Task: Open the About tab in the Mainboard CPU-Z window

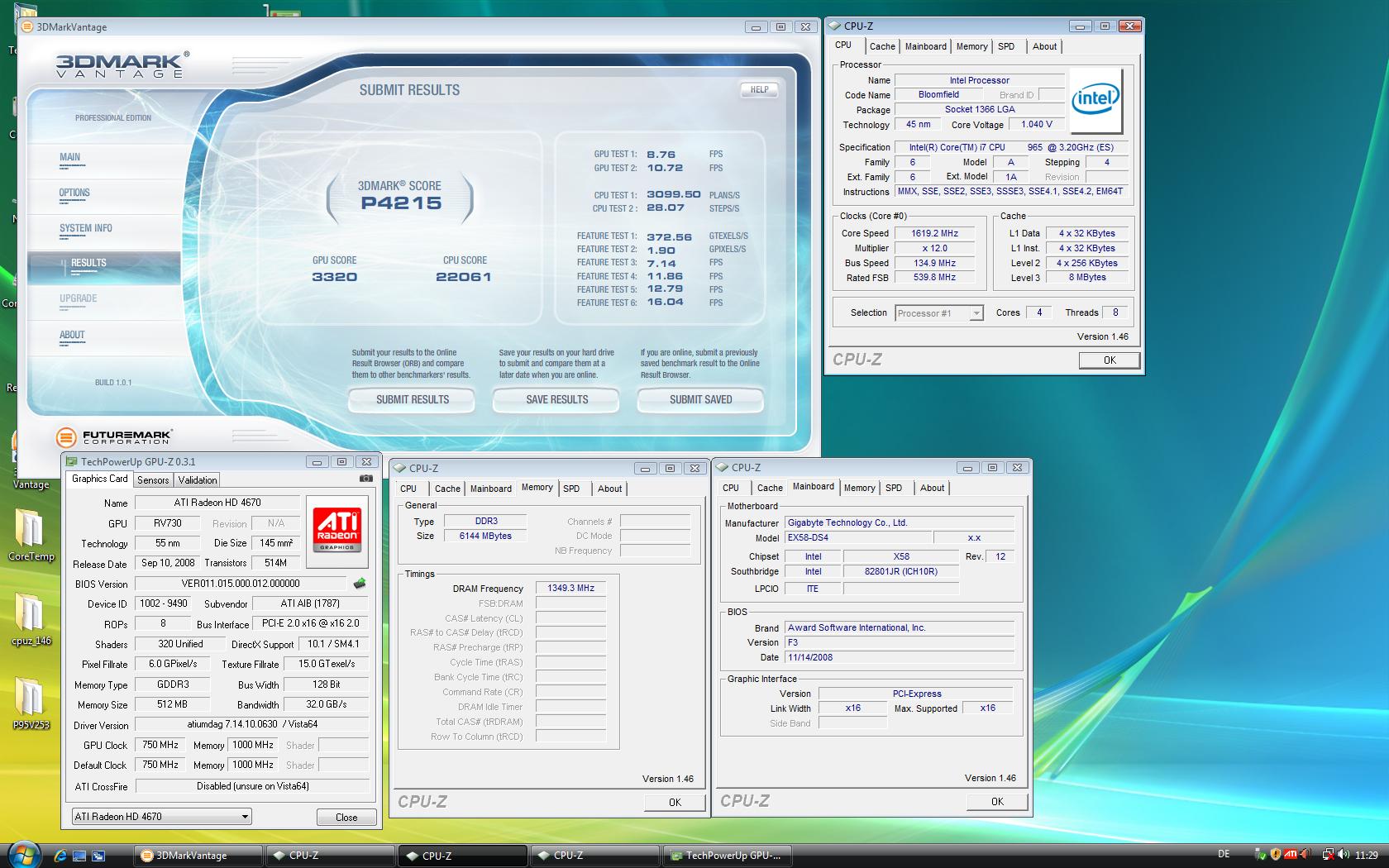Action: pos(932,488)
